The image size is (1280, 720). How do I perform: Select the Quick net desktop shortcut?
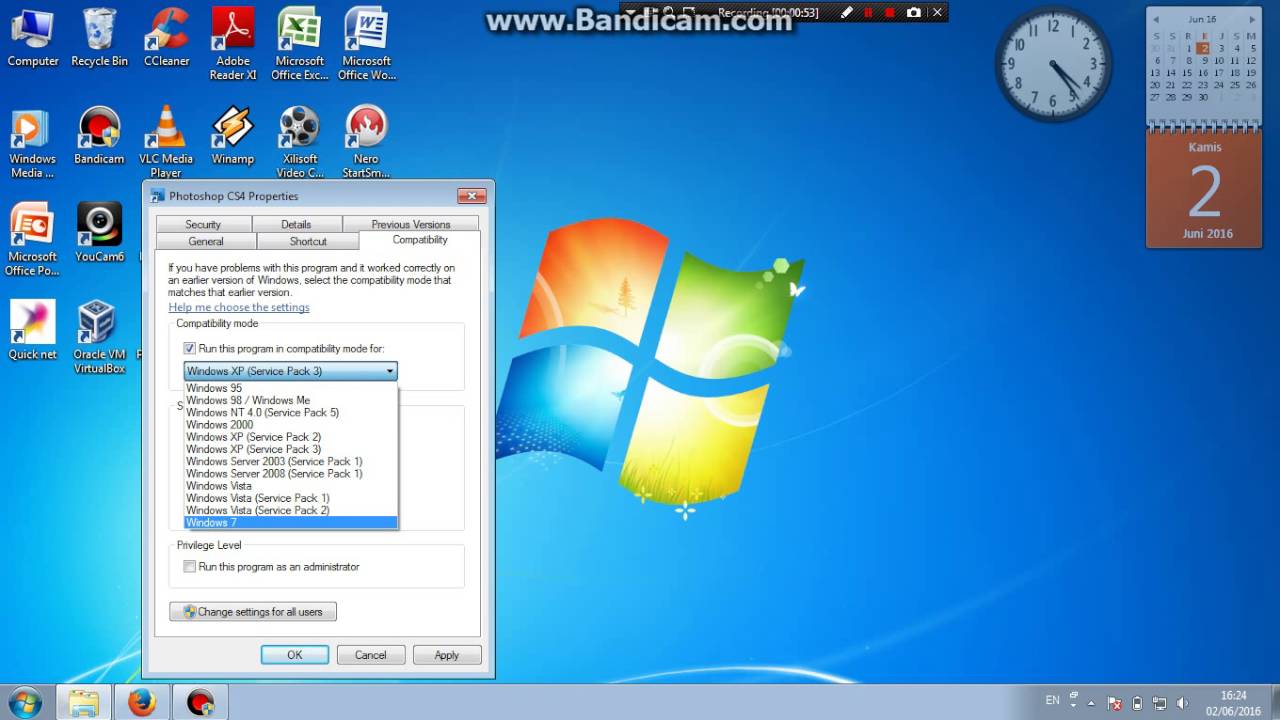[33, 331]
